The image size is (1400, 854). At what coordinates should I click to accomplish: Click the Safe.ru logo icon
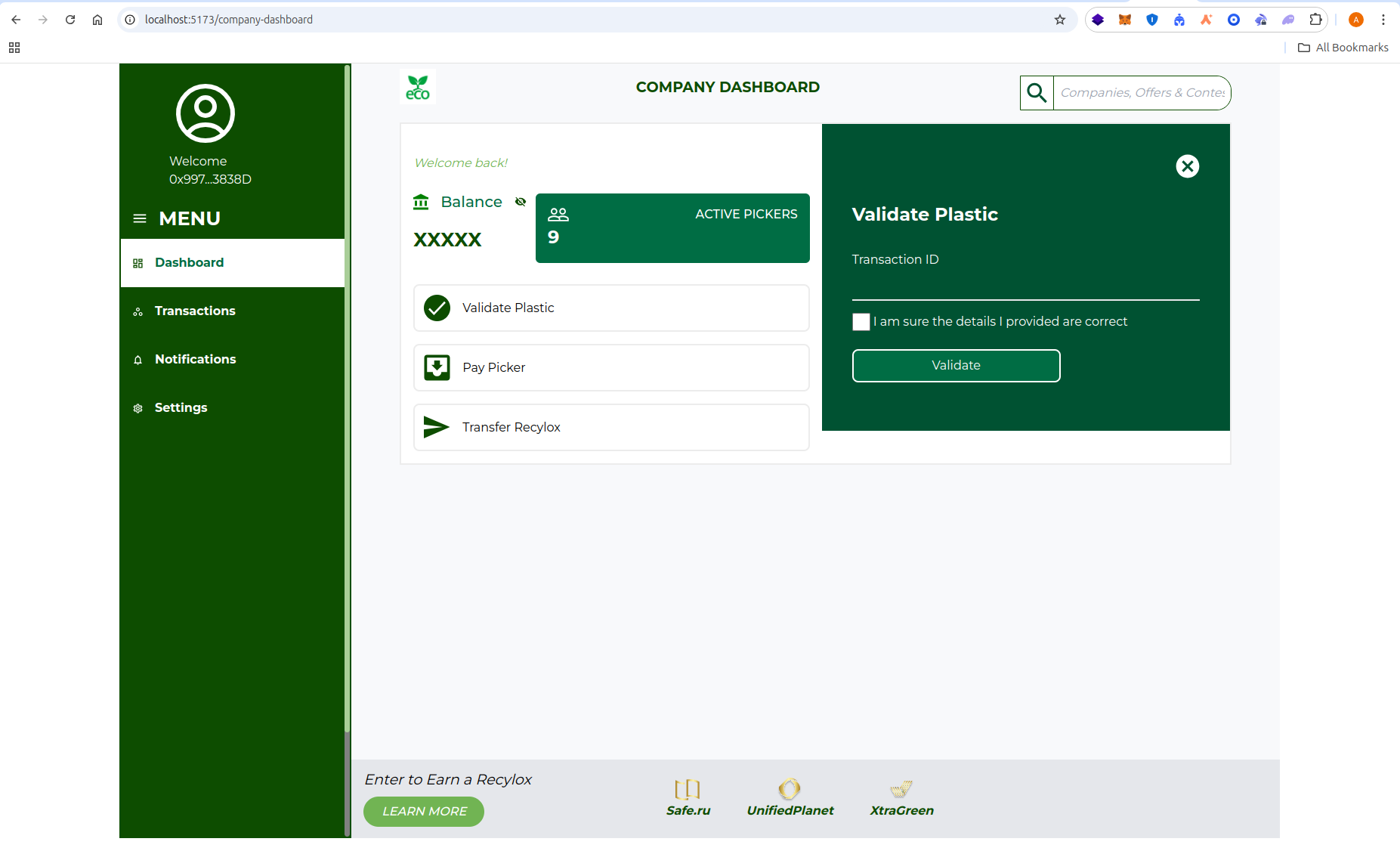(x=688, y=789)
